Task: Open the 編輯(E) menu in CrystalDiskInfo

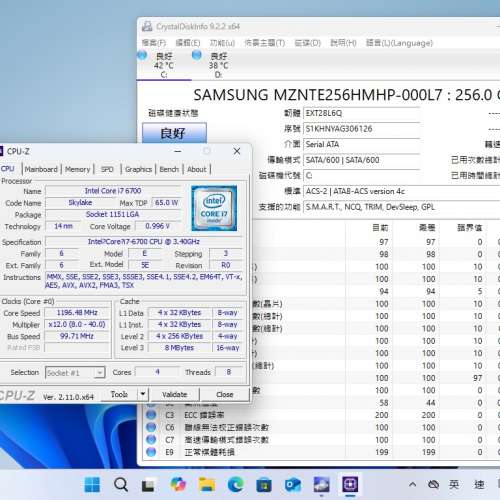Action: click(188, 43)
